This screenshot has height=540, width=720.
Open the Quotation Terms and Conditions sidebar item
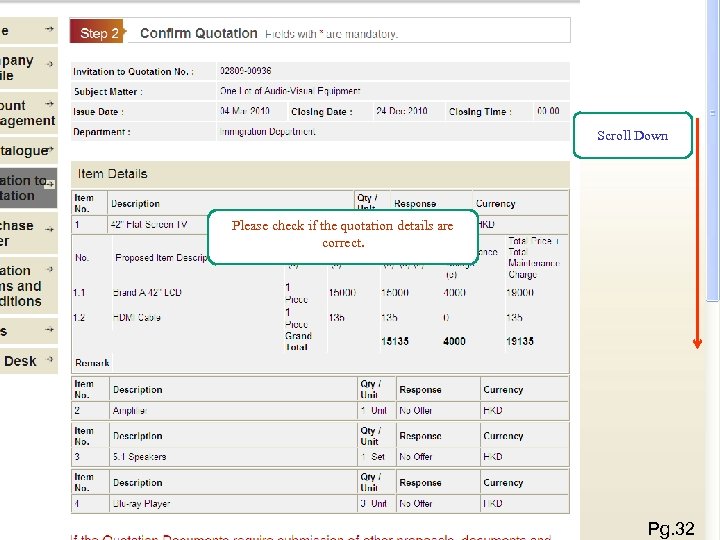pos(28,286)
